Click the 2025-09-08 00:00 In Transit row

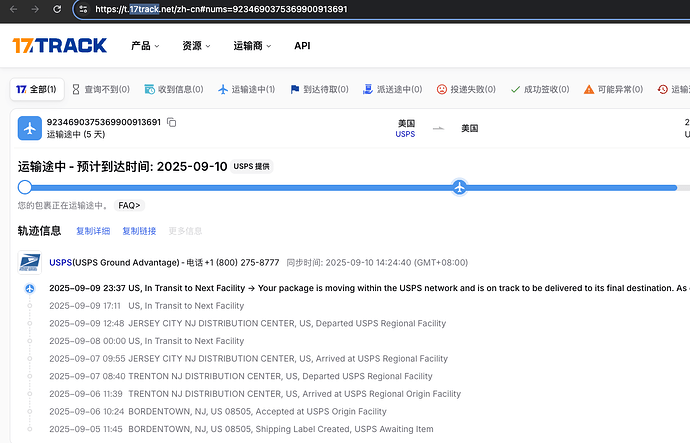click(147, 341)
